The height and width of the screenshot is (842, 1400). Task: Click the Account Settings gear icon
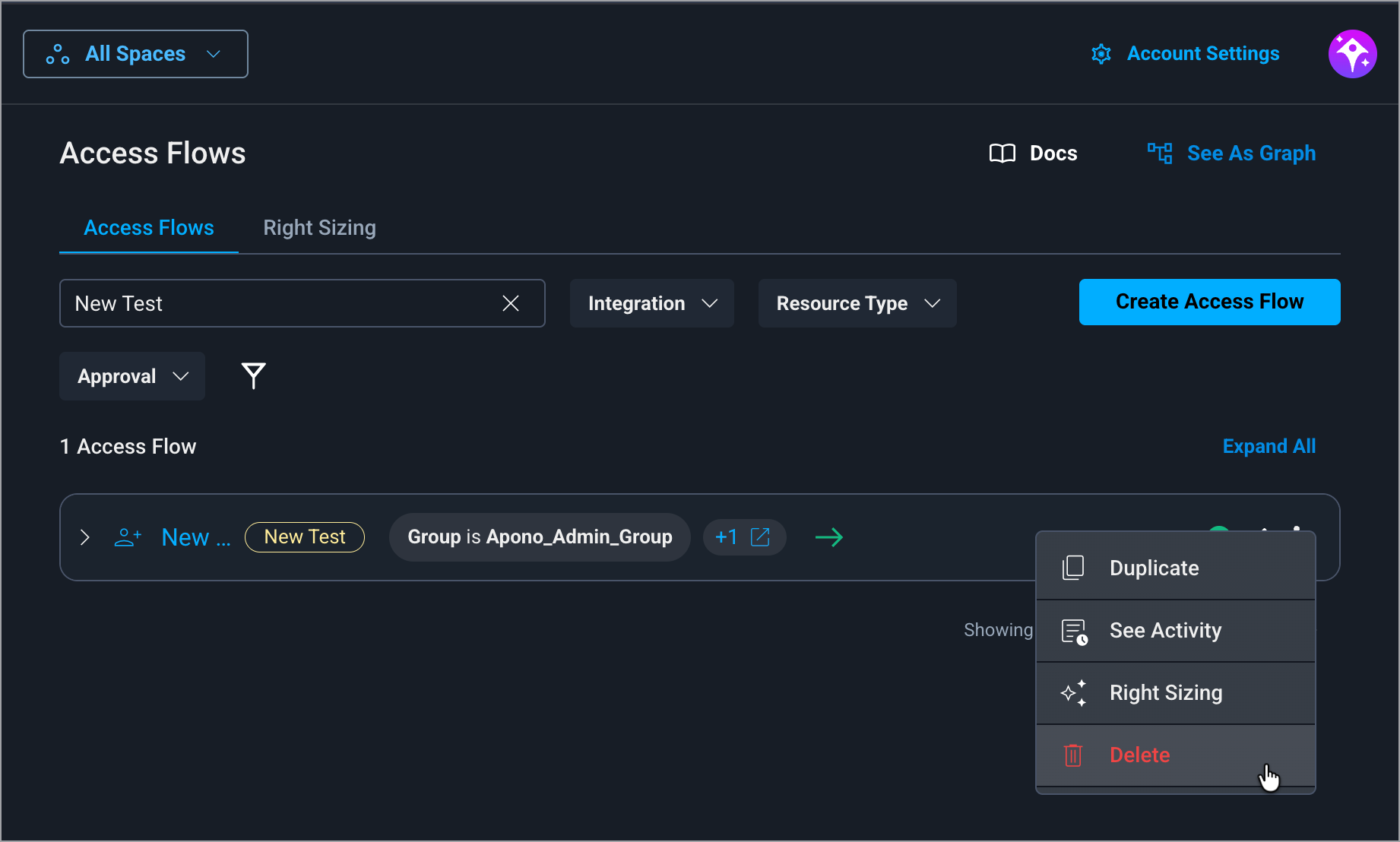click(1101, 54)
